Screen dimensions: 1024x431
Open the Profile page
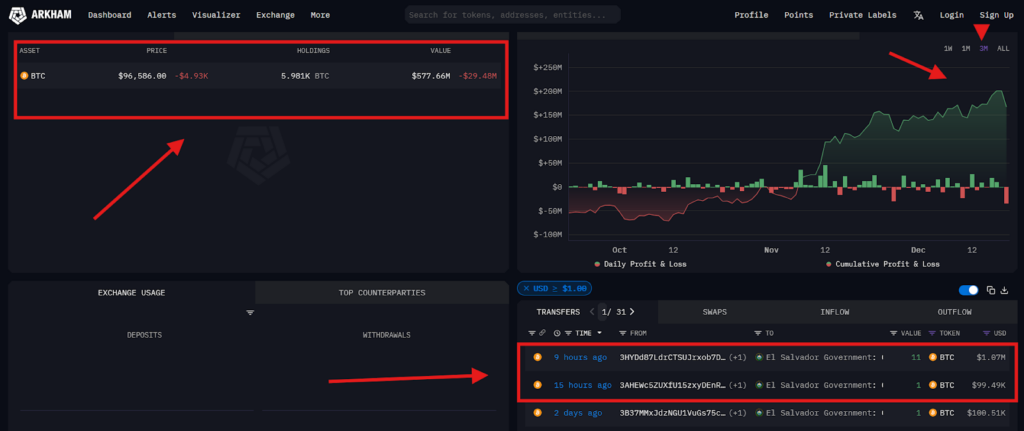pos(751,15)
